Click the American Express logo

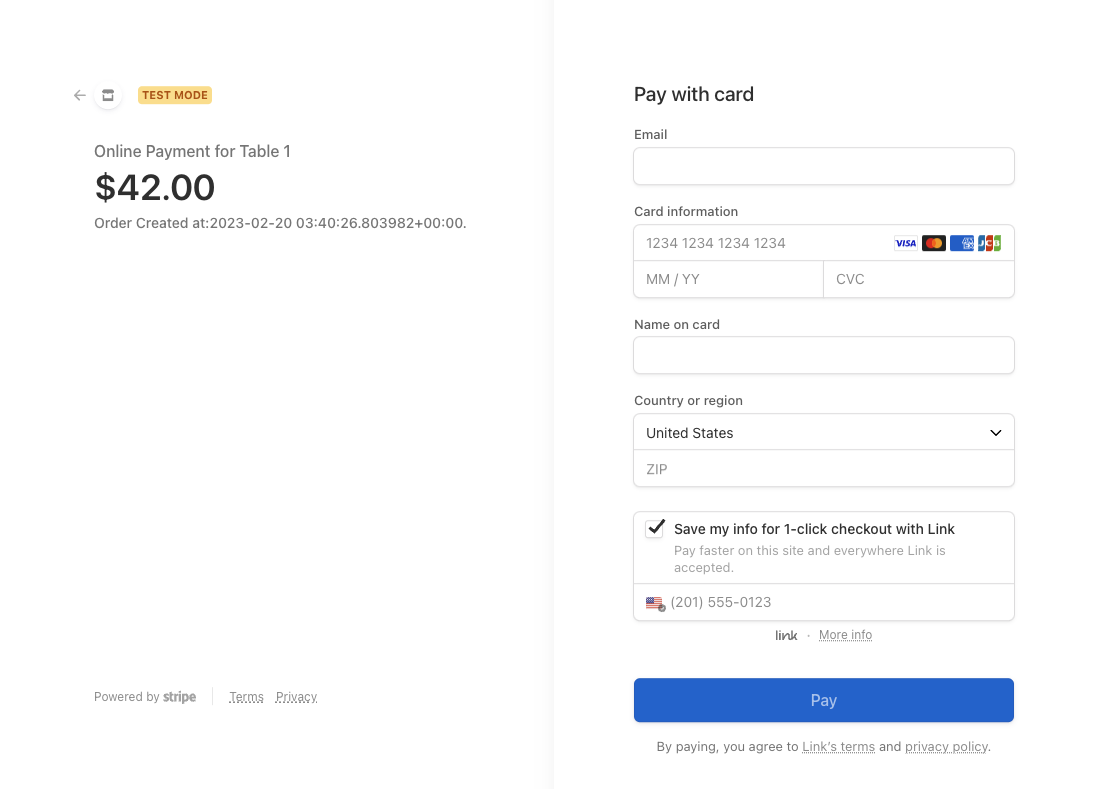coord(962,243)
